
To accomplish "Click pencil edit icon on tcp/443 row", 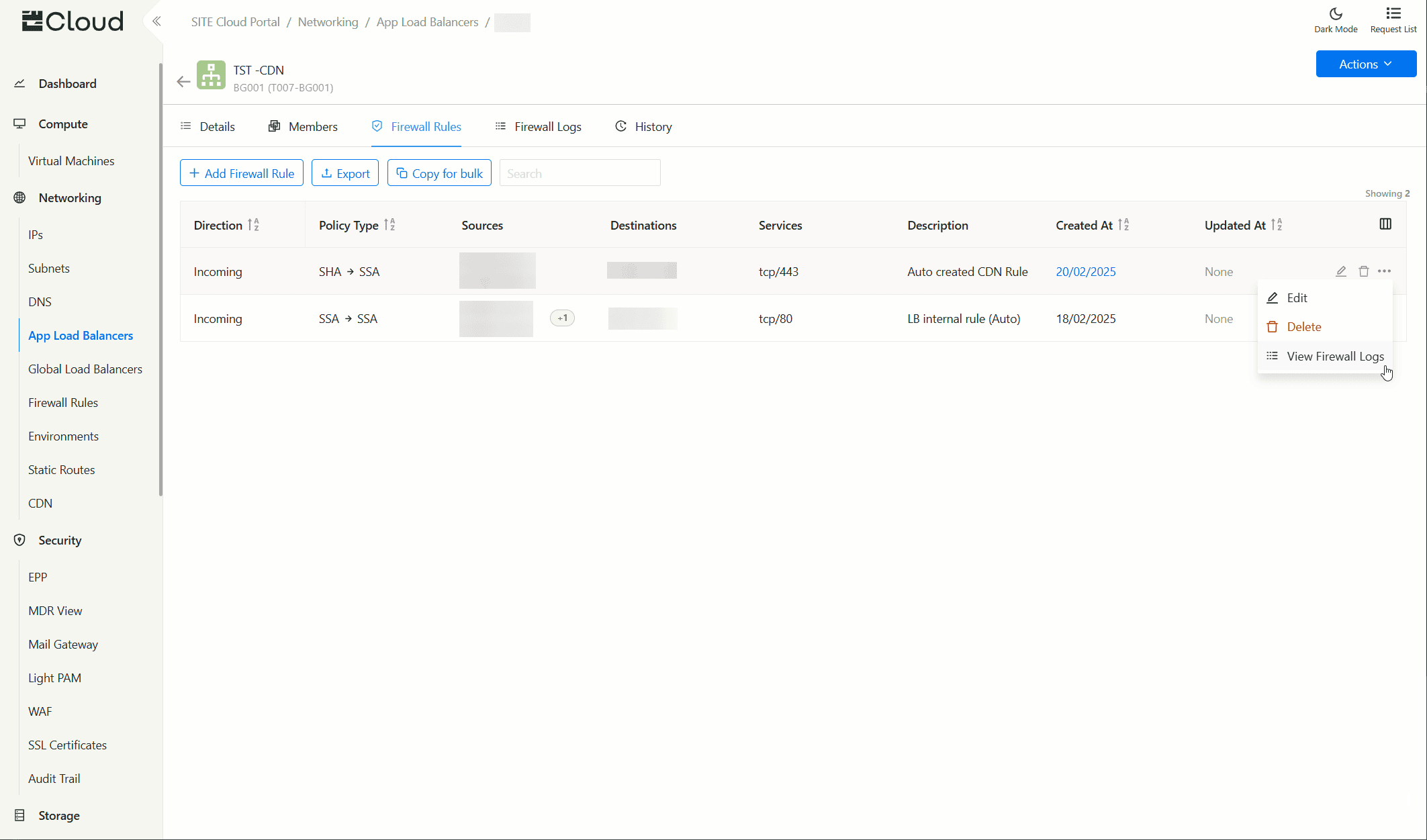I will [x=1341, y=271].
